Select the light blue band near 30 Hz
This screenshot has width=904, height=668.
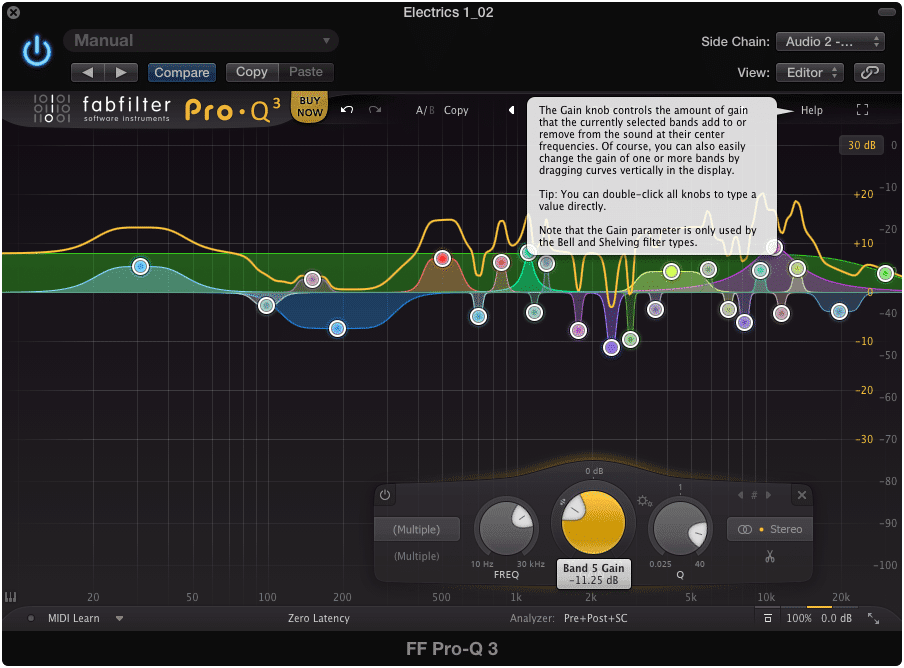point(140,267)
